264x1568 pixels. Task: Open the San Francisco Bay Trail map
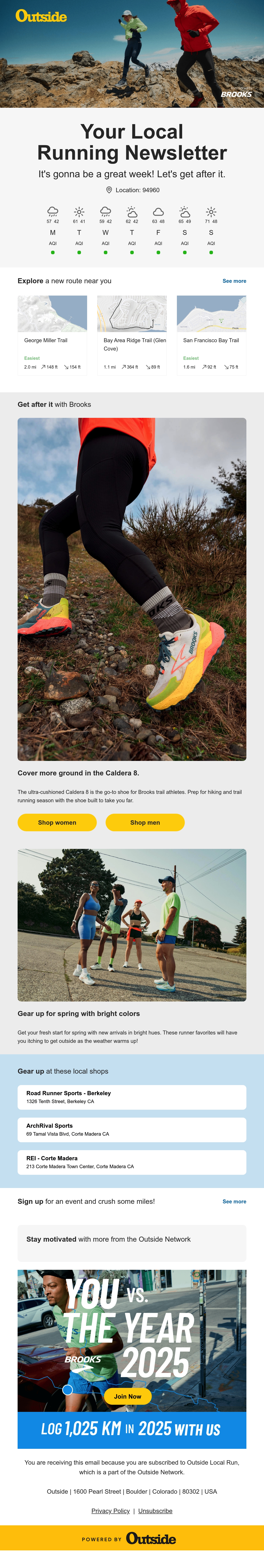(x=211, y=313)
